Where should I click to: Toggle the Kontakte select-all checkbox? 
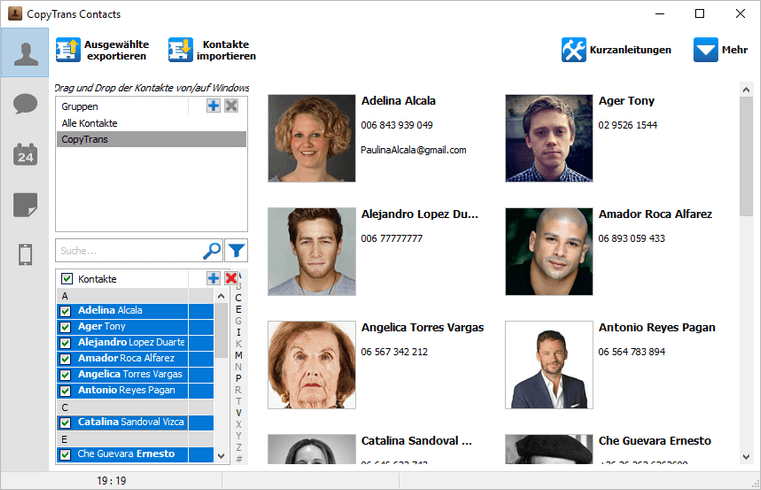click(x=66, y=279)
